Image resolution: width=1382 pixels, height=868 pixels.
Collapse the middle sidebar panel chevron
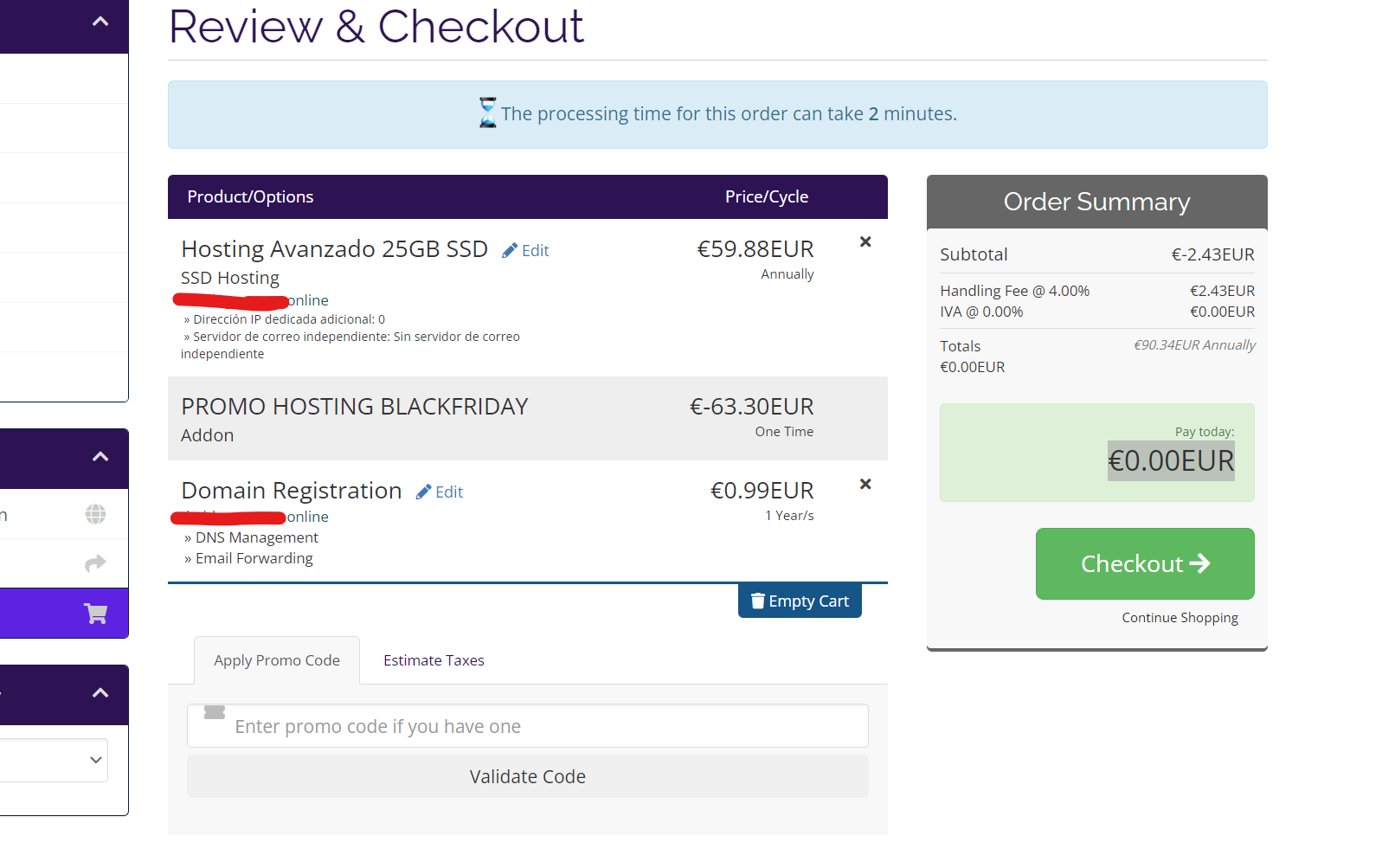pos(100,457)
